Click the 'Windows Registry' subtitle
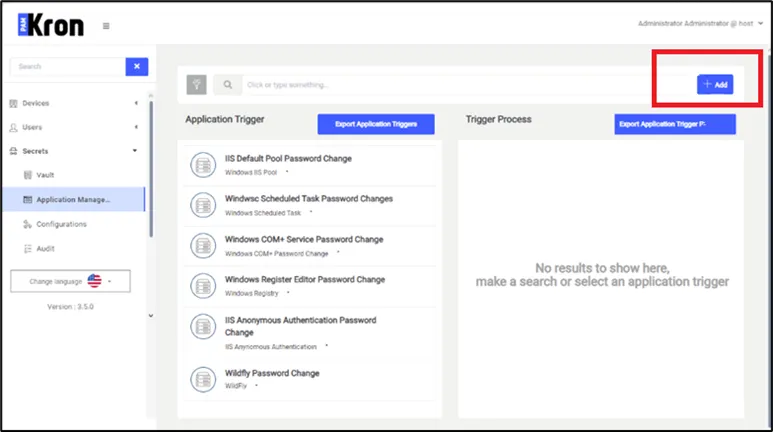773x432 pixels. [x=251, y=293]
